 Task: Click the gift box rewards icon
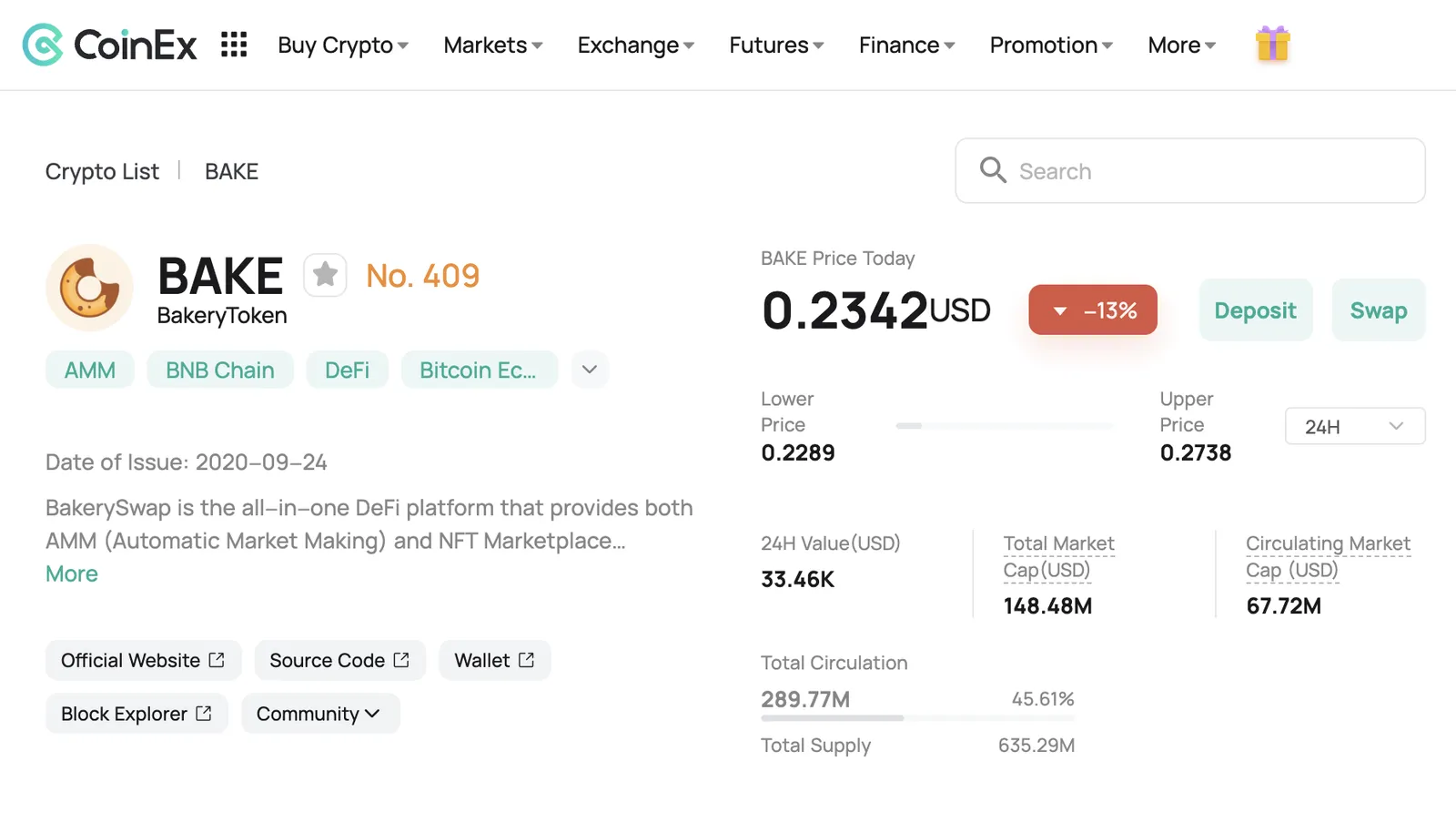tap(1272, 44)
